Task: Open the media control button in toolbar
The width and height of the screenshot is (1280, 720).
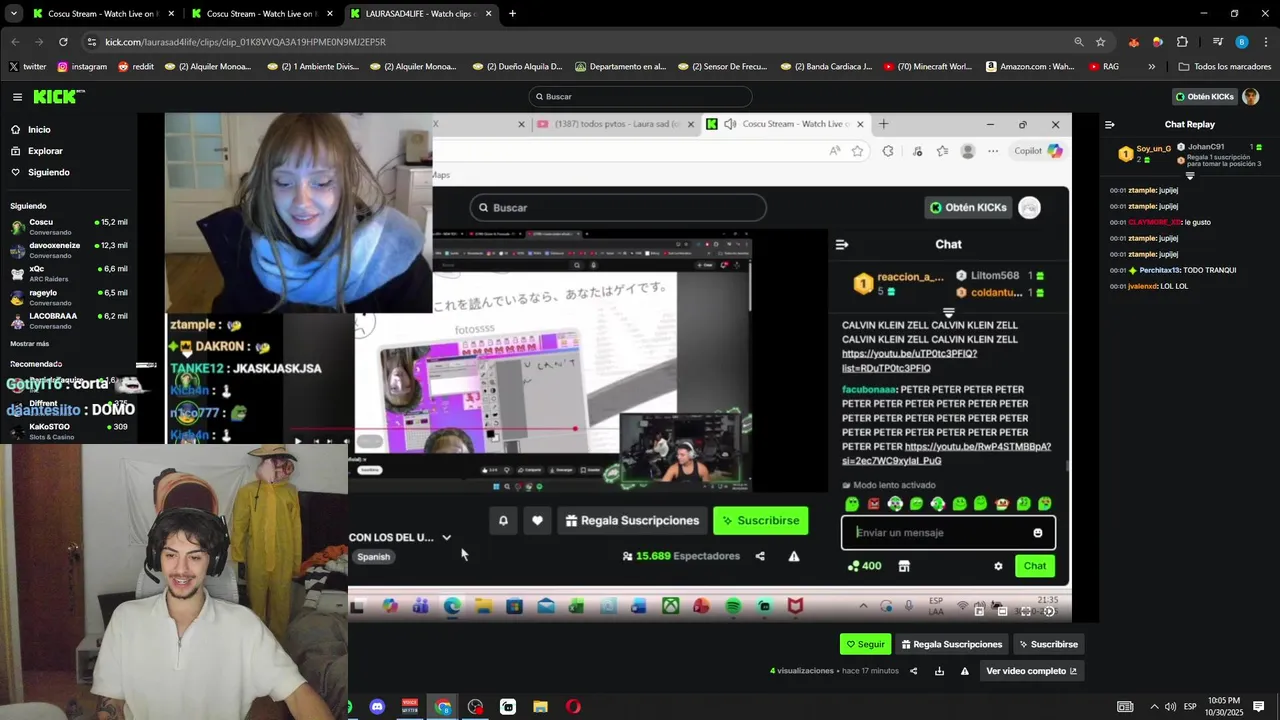Action: coord(1217,42)
